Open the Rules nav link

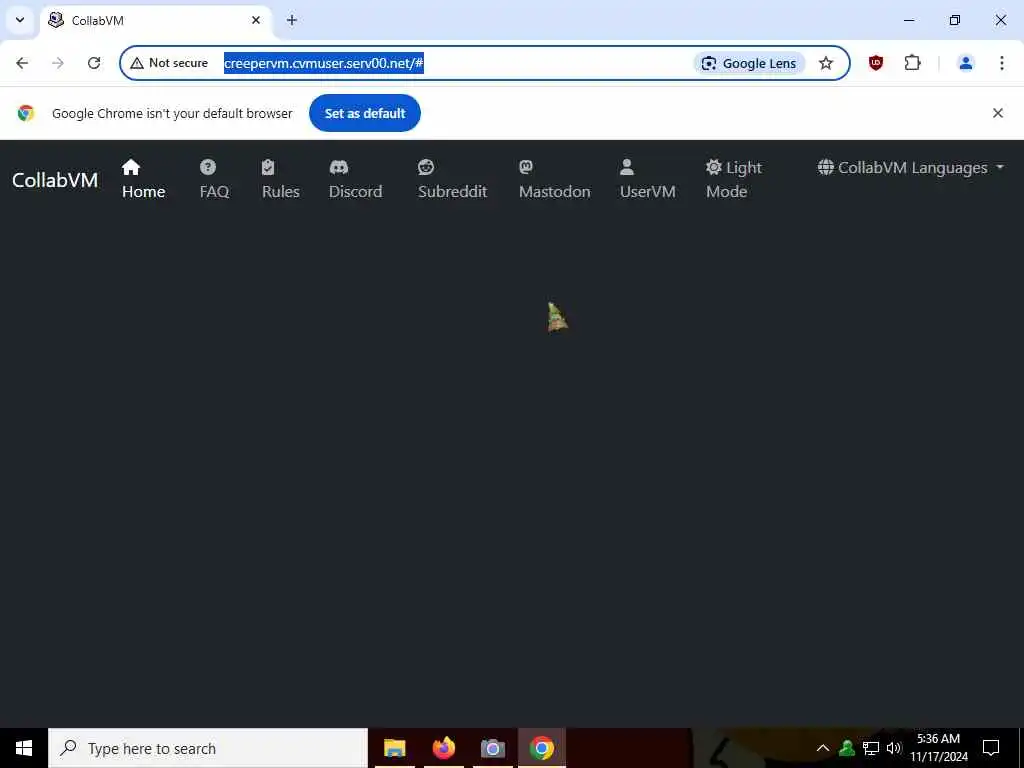[x=281, y=179]
